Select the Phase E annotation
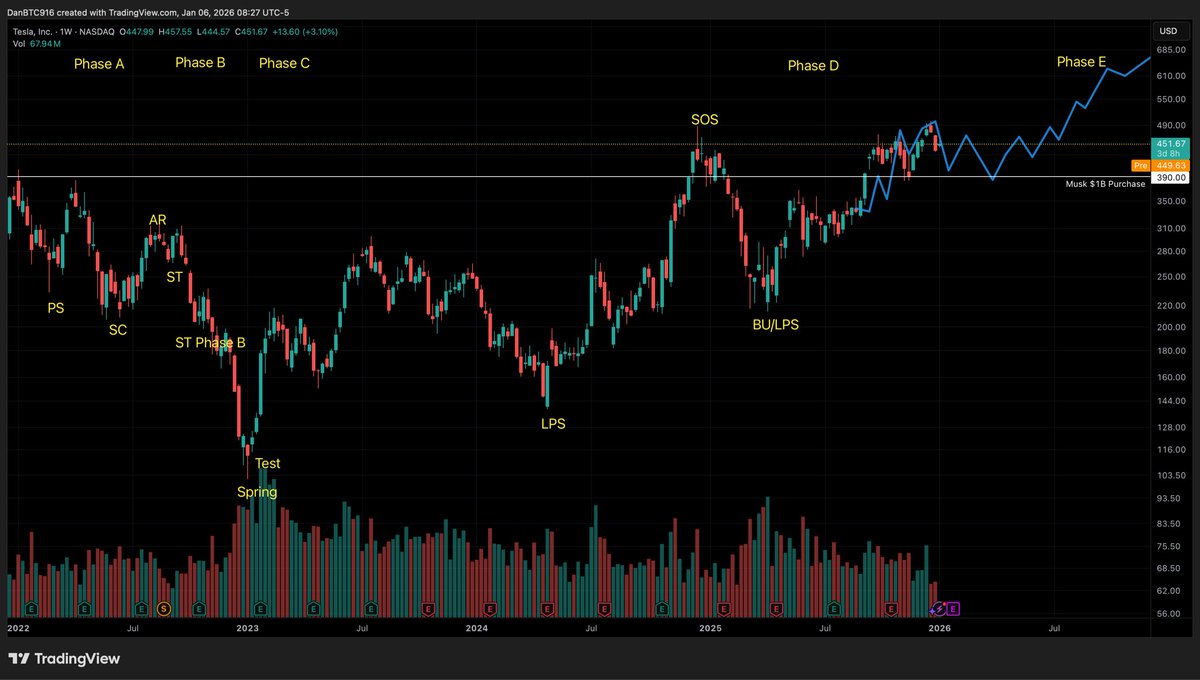 click(1081, 62)
